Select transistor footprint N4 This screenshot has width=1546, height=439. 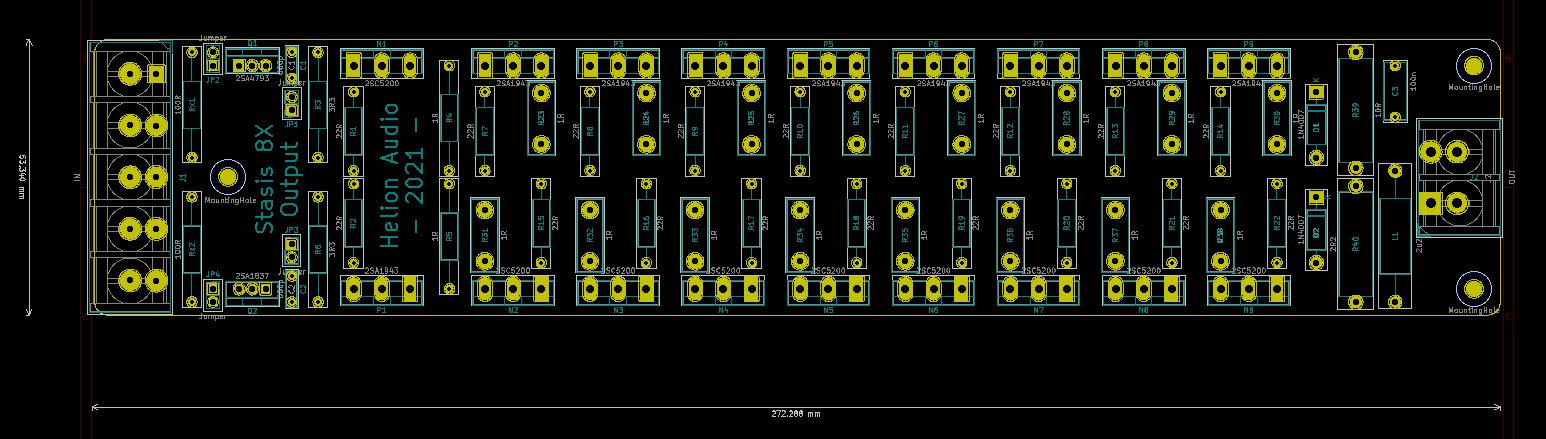click(x=723, y=290)
